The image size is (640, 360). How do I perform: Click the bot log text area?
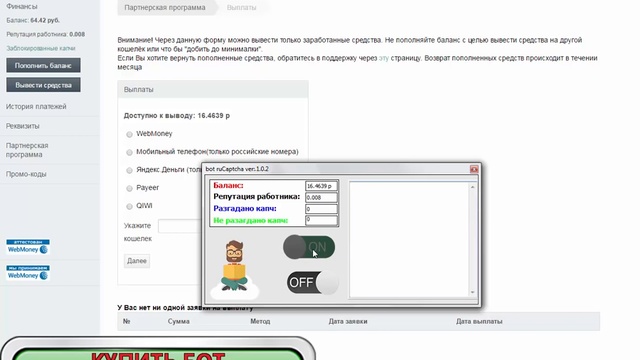click(409, 240)
